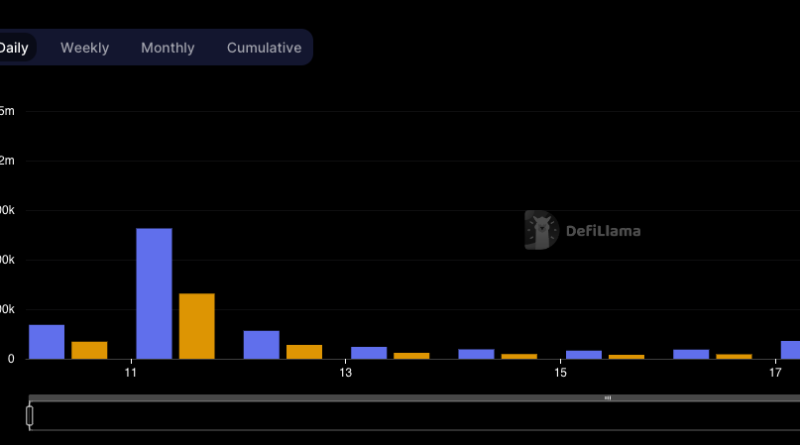Show the Cumulative chart view
800x445 pixels.
coord(264,48)
